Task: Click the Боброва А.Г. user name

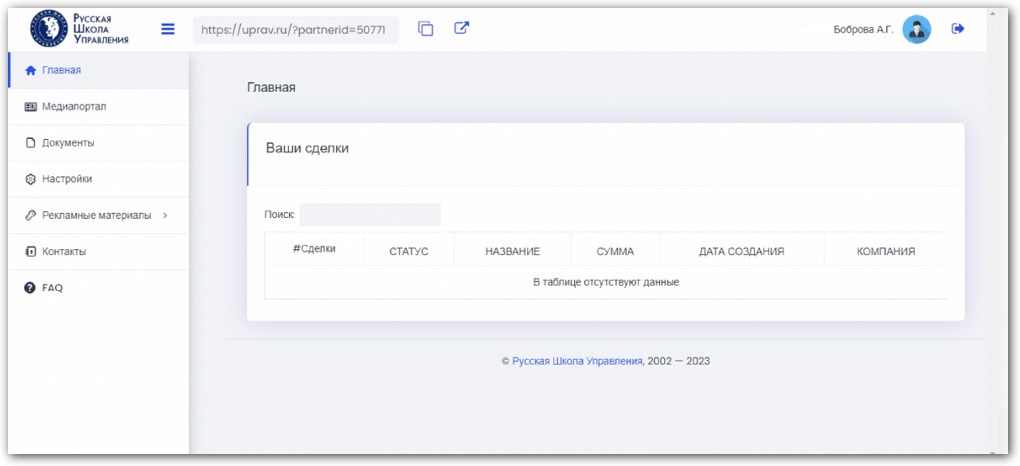Action: [x=862, y=30]
